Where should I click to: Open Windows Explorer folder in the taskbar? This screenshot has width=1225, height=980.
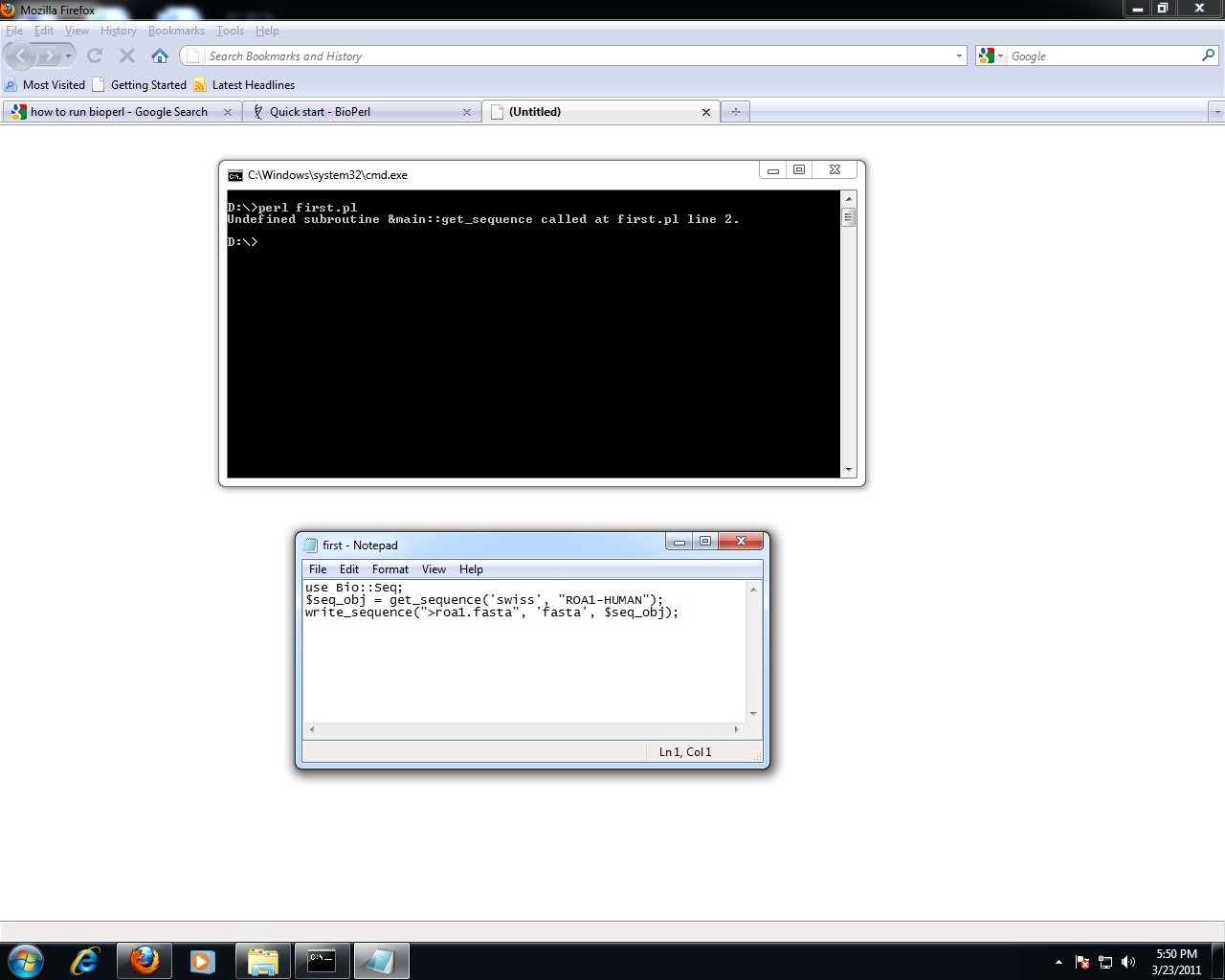click(262, 961)
